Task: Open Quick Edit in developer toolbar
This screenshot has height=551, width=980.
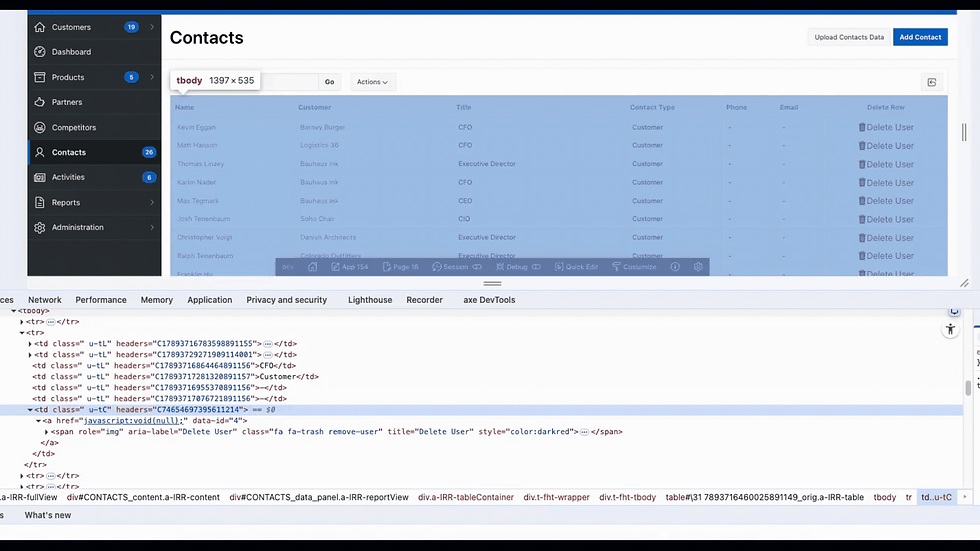Action: 576,267
